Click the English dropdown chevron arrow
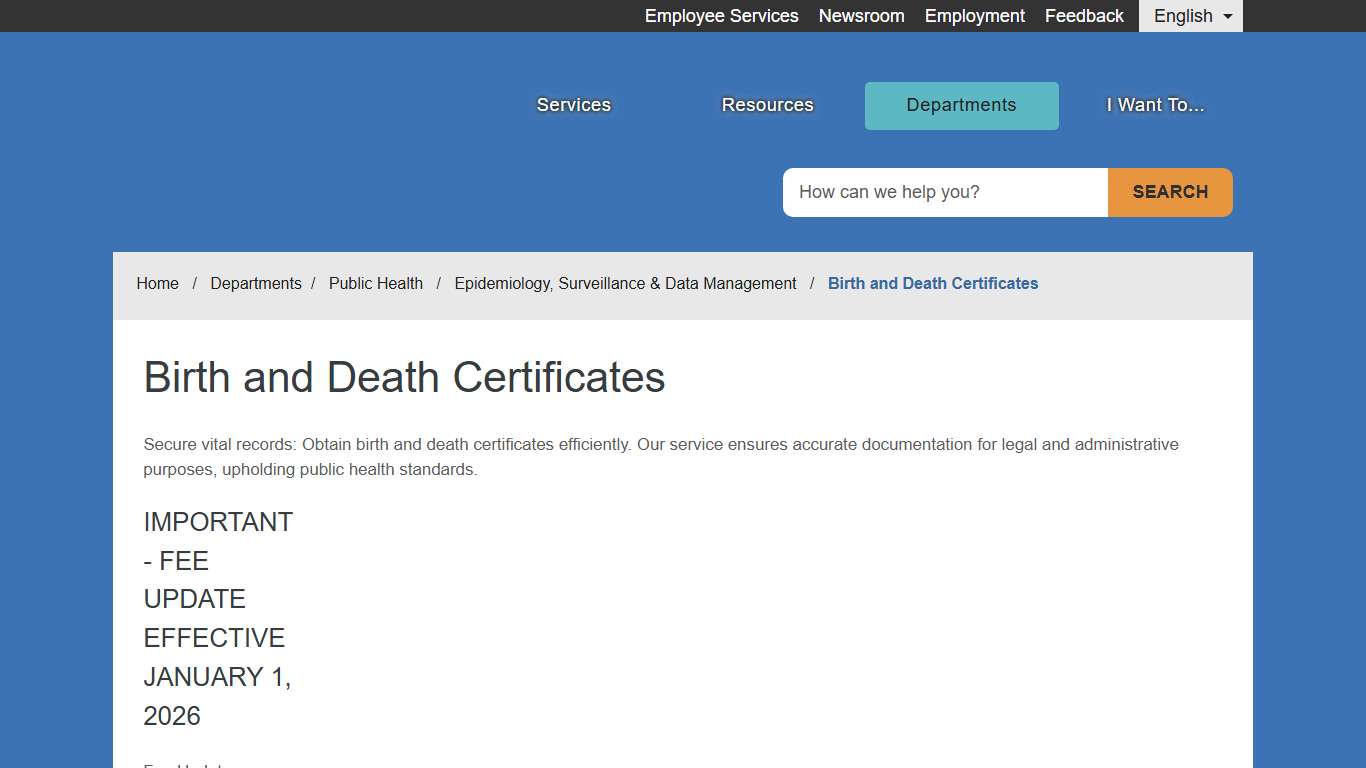Screen dimensions: 1366x768 pyautogui.click(x=1227, y=16)
